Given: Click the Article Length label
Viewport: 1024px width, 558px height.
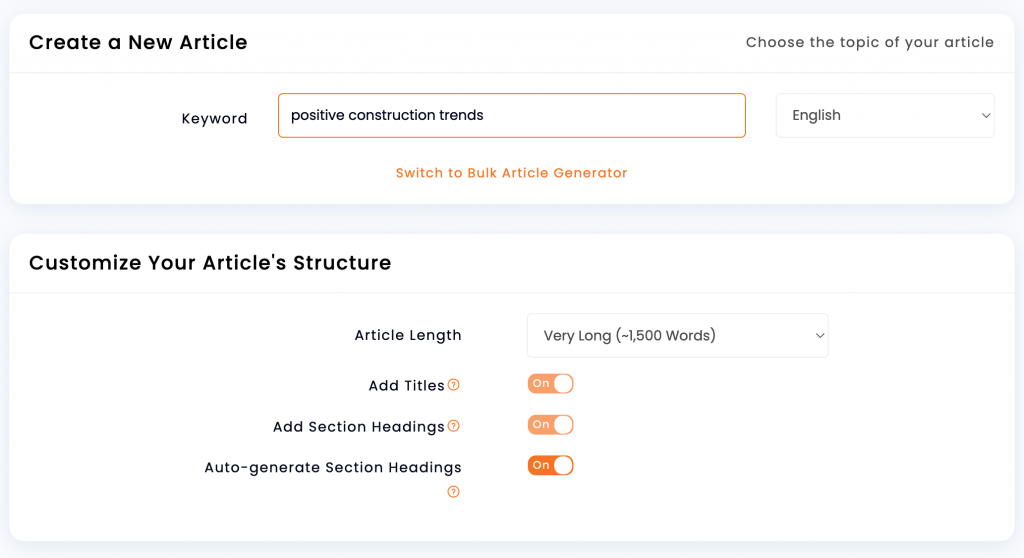Looking at the screenshot, I should point(408,335).
